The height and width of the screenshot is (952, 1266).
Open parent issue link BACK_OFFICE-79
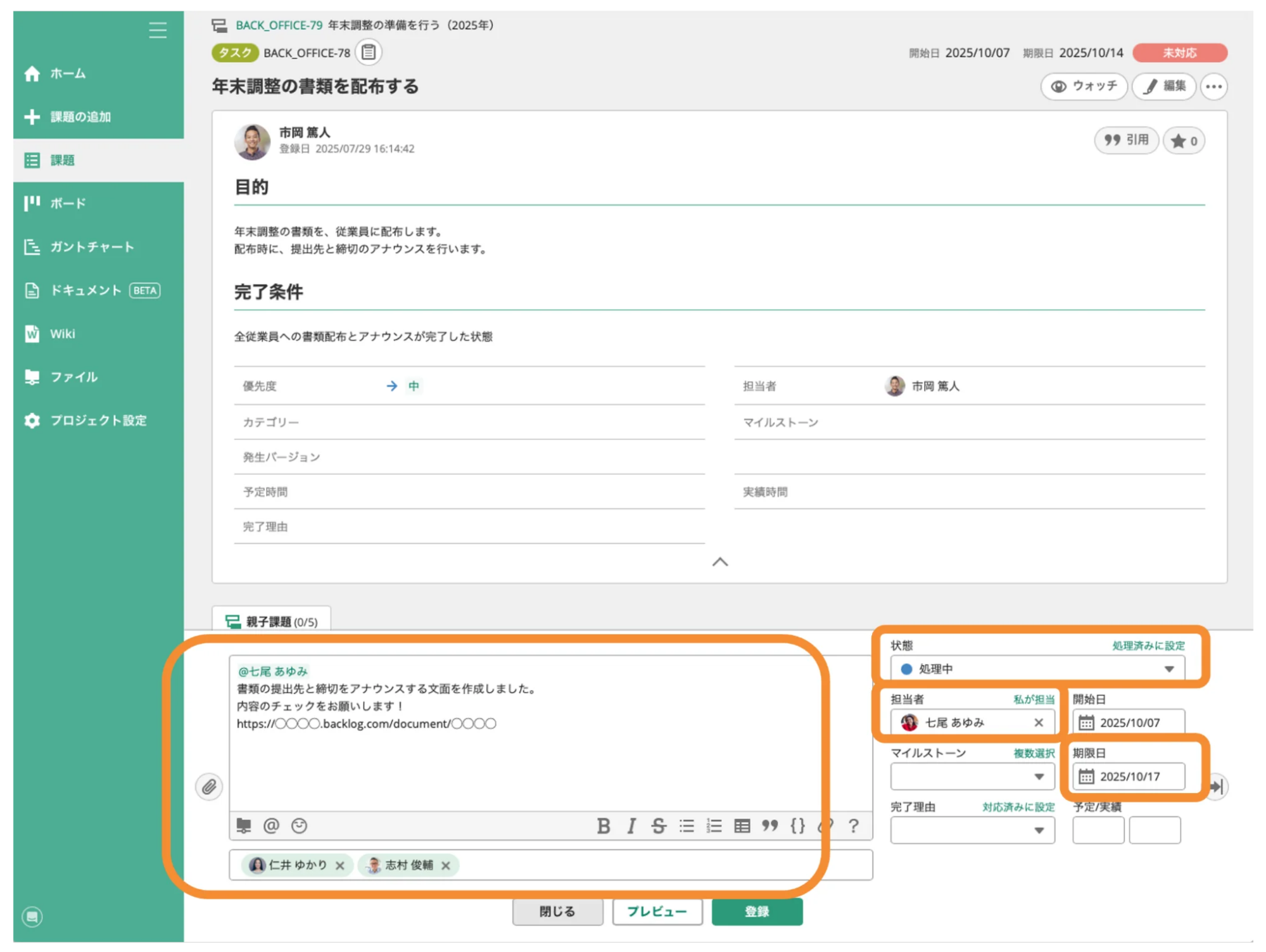coord(279,25)
